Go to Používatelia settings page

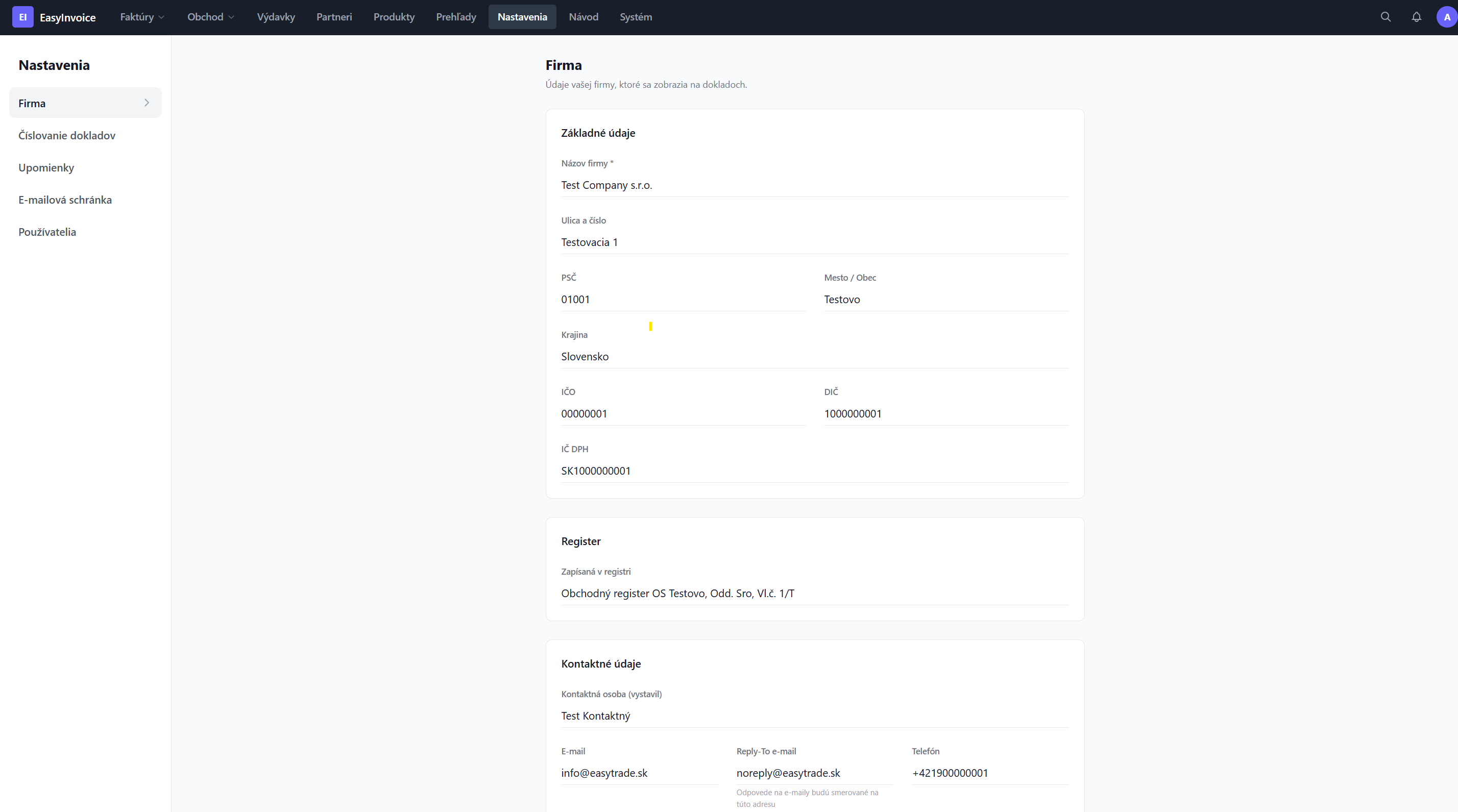(x=47, y=232)
